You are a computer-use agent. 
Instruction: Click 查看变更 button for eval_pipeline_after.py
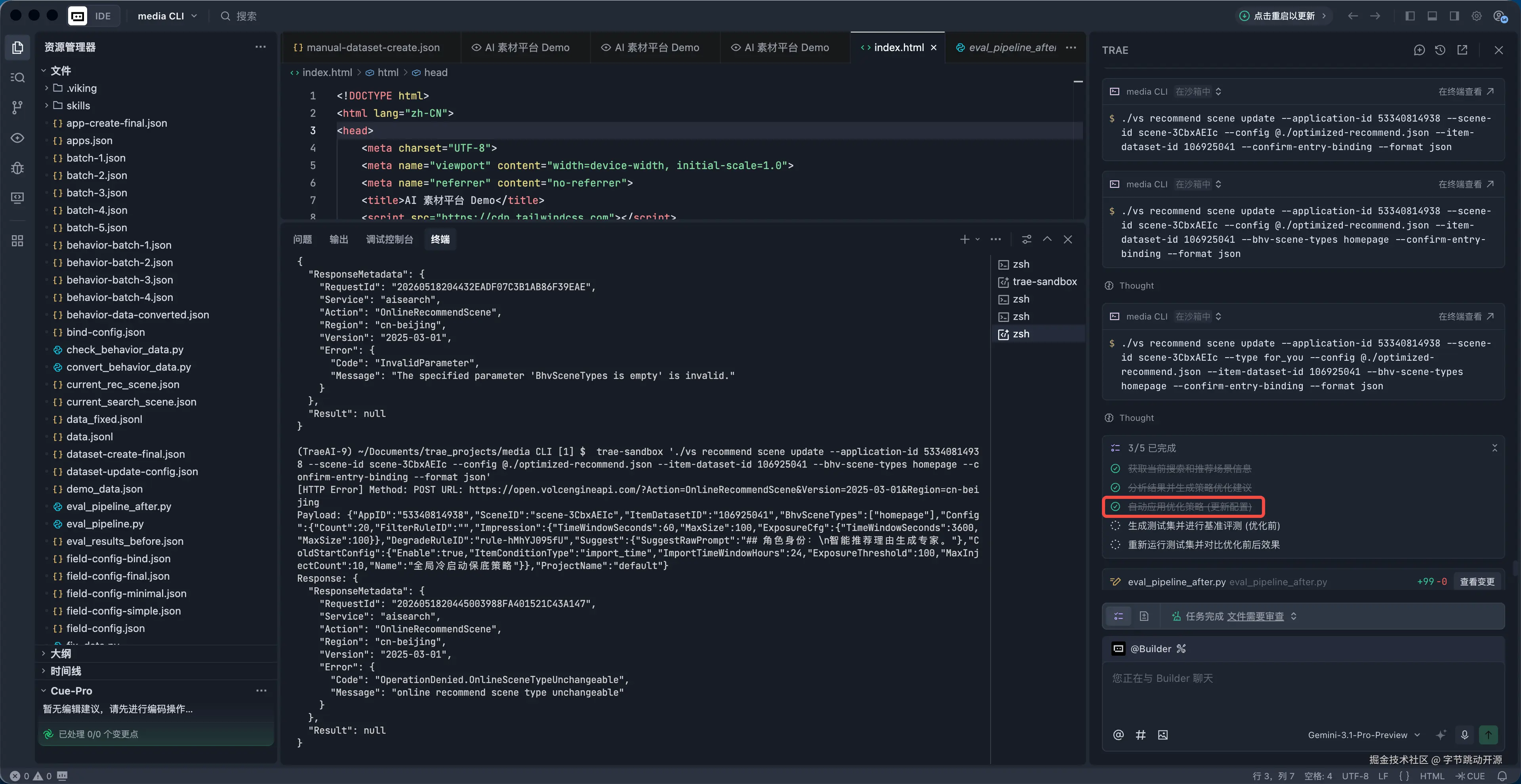click(1477, 582)
